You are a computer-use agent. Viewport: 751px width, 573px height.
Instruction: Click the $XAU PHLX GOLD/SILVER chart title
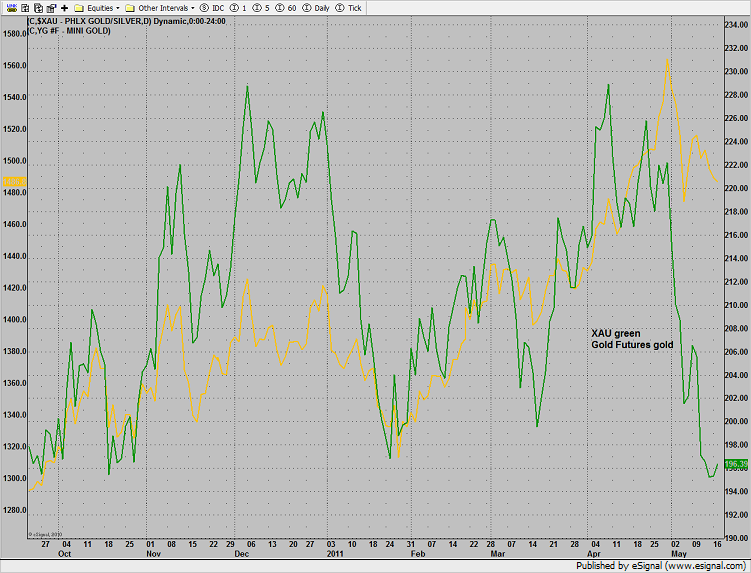click(x=127, y=22)
